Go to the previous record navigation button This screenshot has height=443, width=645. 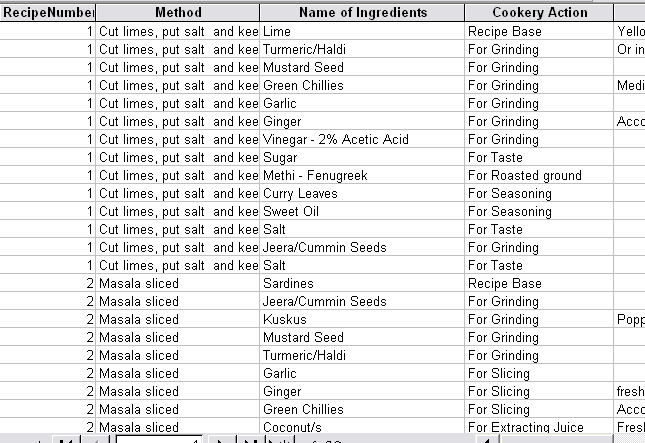[x=96, y=440]
